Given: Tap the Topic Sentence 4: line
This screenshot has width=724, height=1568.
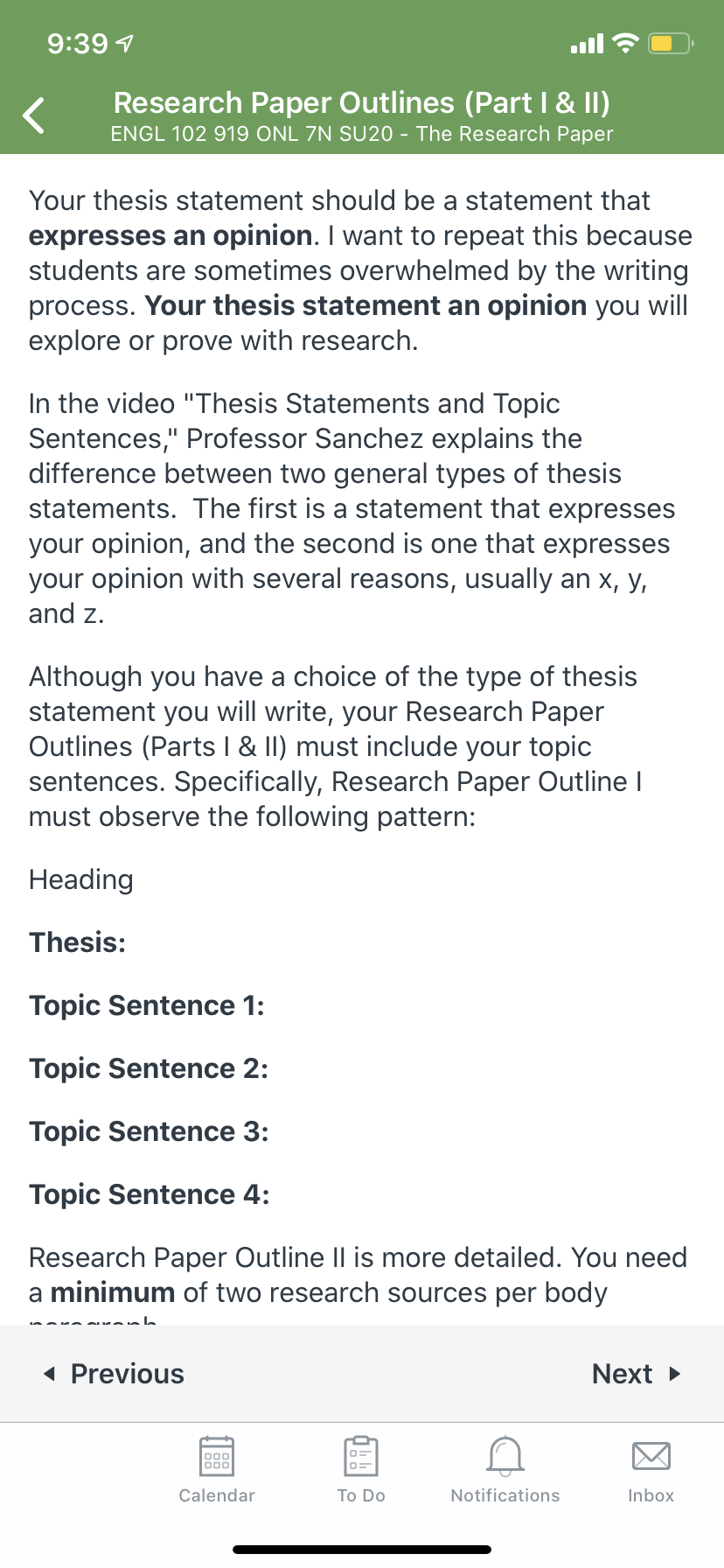Looking at the screenshot, I should click(150, 1194).
